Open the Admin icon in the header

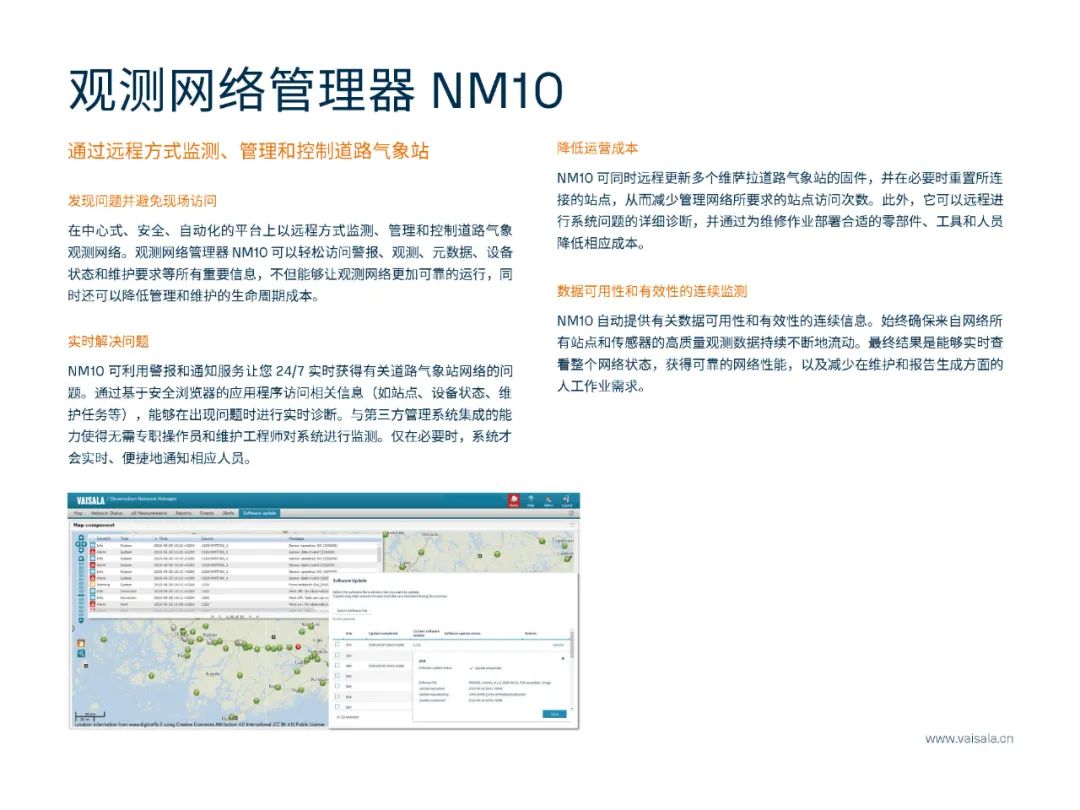click(x=548, y=501)
